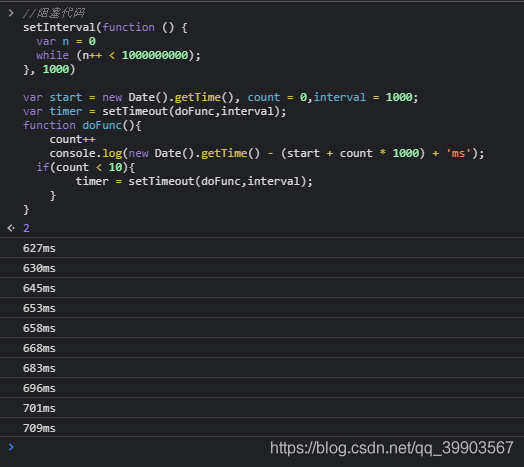Click the setInterval(function () { code line
Viewport: 524px width, 467px height.
point(105,27)
